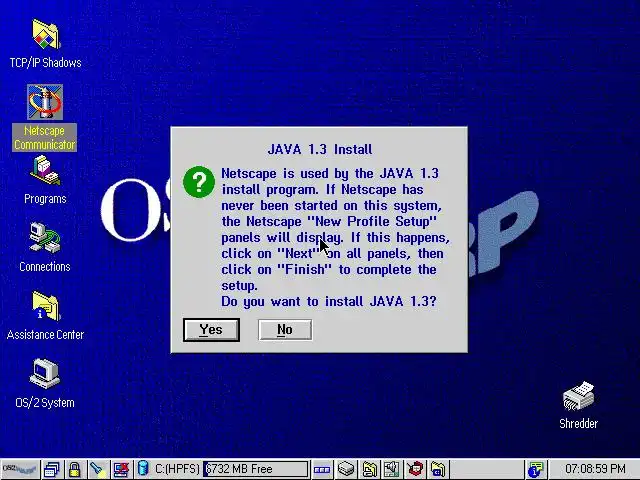Click the green question mark dialog icon
Screen dimensions: 640x480
(x=199, y=182)
